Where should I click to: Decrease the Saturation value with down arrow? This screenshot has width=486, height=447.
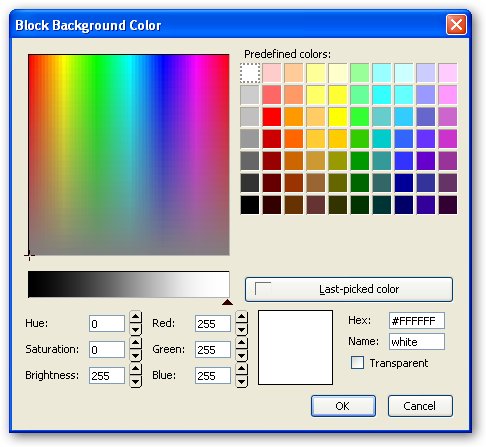pos(135,356)
